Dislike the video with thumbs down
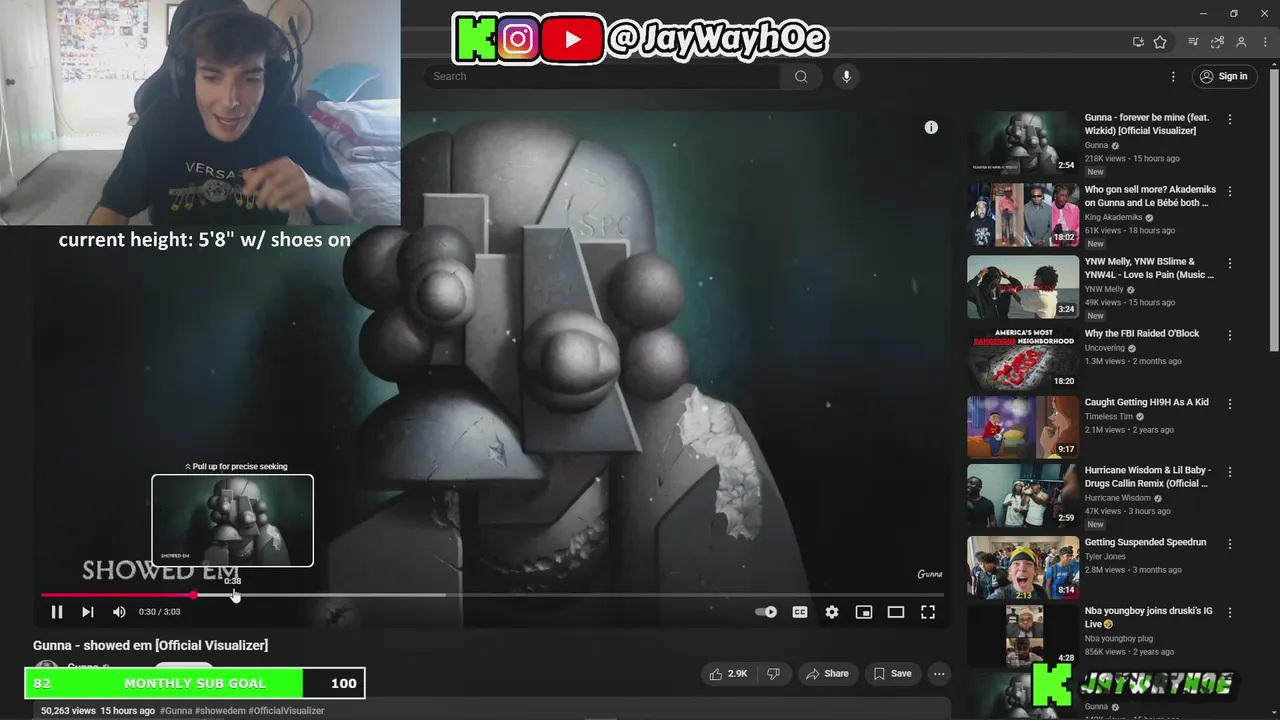 773,674
